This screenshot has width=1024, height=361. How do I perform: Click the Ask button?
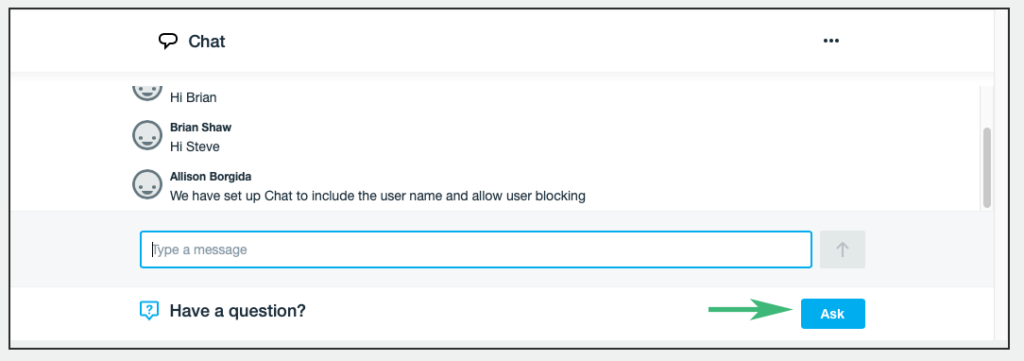pos(833,314)
